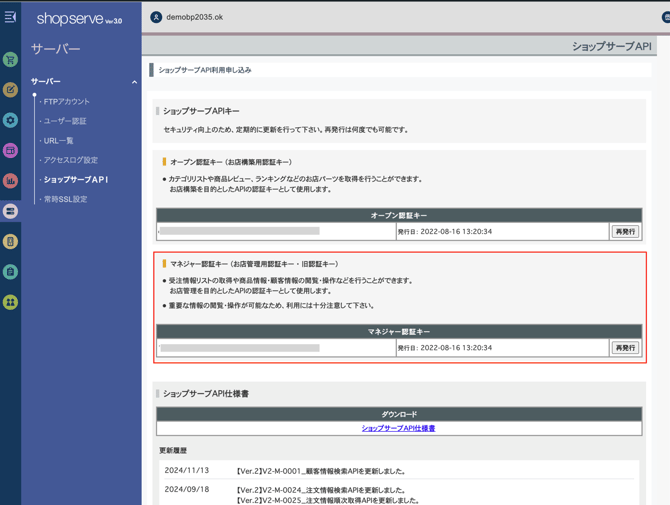Open the people group icon in sidebar
This screenshot has height=505, width=670.
tap(10, 302)
